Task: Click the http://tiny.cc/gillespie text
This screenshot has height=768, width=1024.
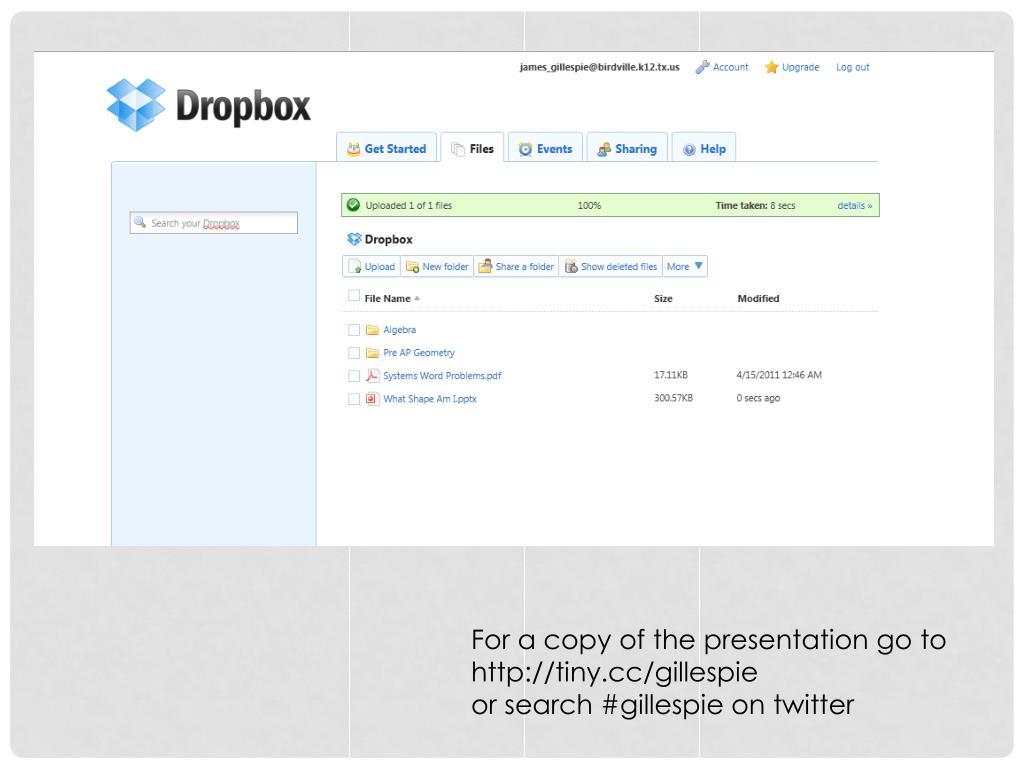Action: (615, 672)
